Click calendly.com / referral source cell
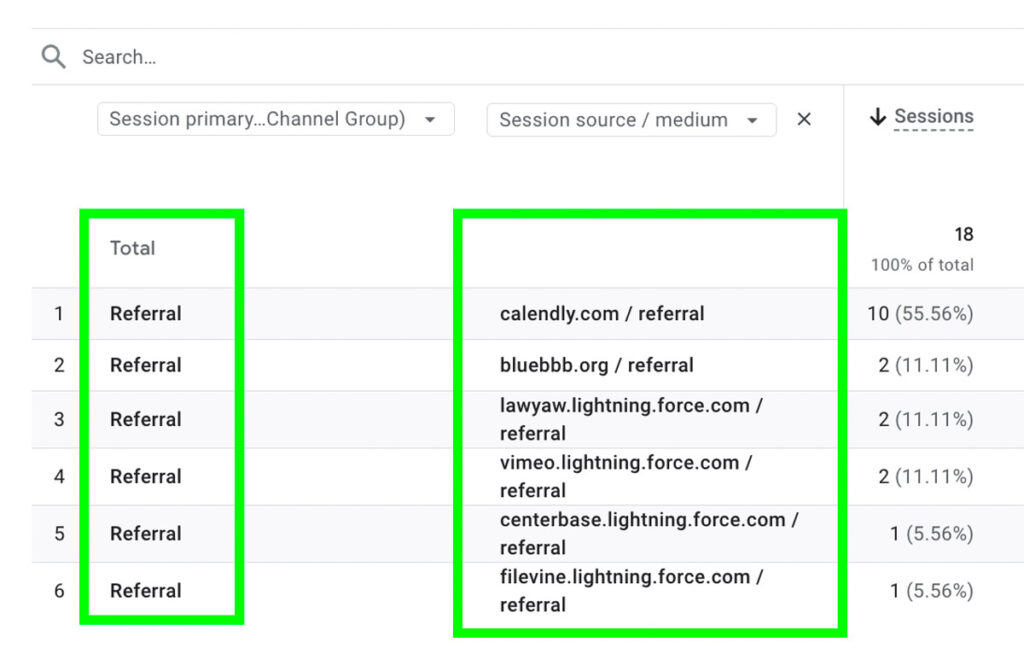Screen dimensions: 1024x648 point(601,314)
